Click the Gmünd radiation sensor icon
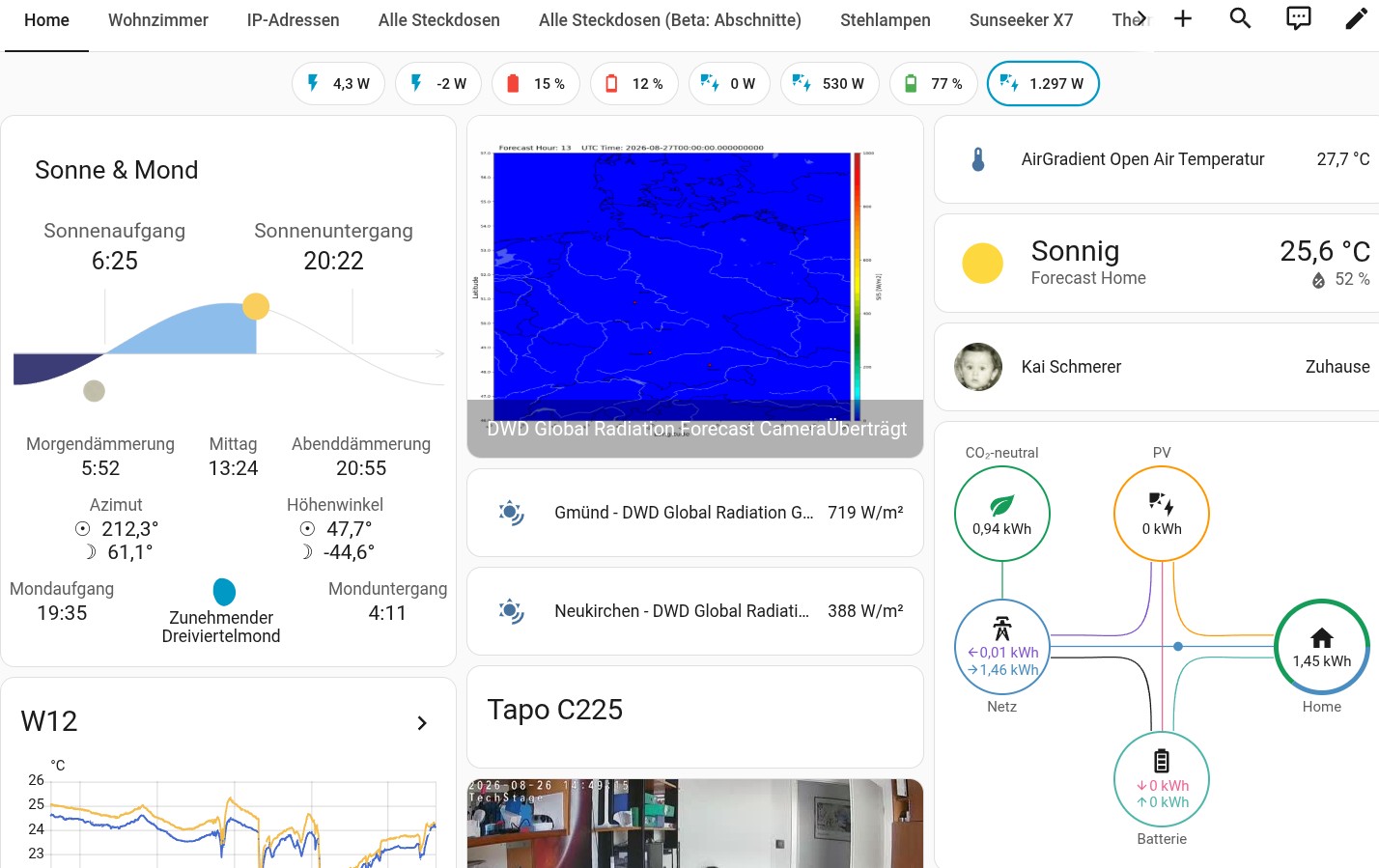 point(511,513)
